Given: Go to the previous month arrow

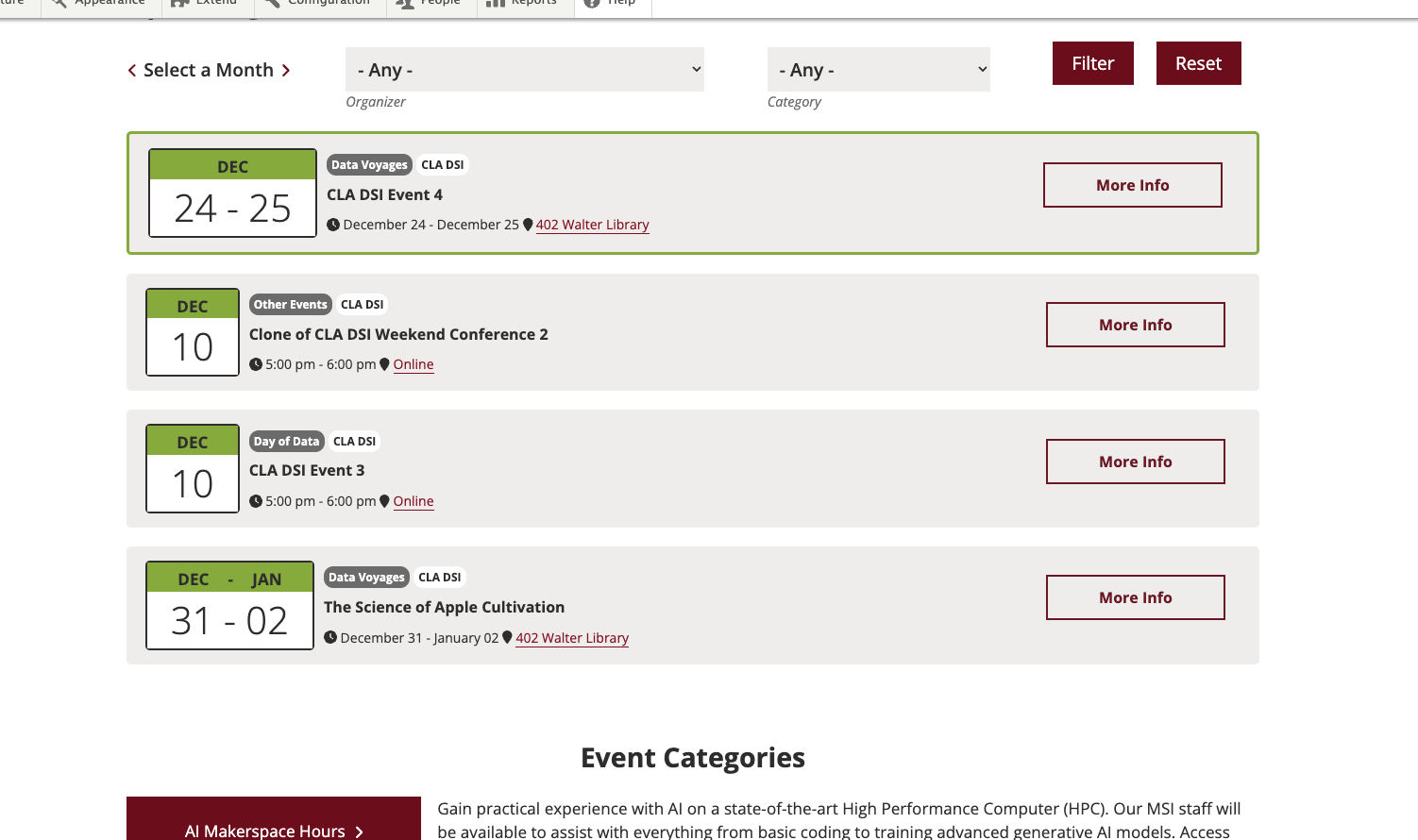Looking at the screenshot, I should [x=132, y=71].
